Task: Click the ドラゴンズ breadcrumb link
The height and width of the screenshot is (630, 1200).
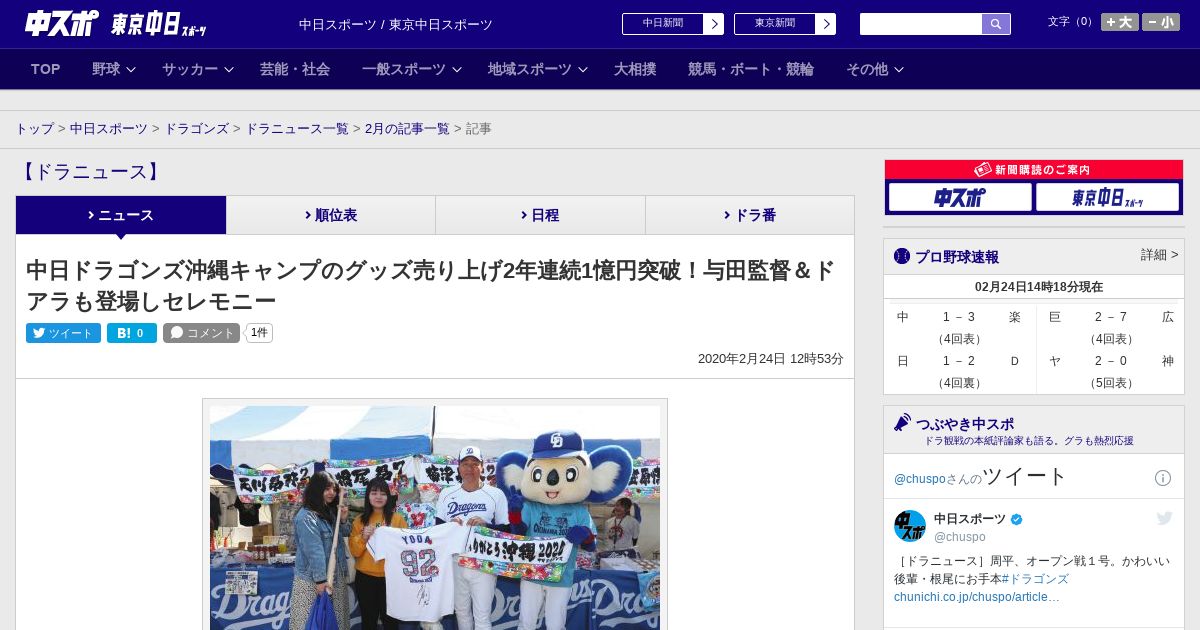Action: coord(197,129)
